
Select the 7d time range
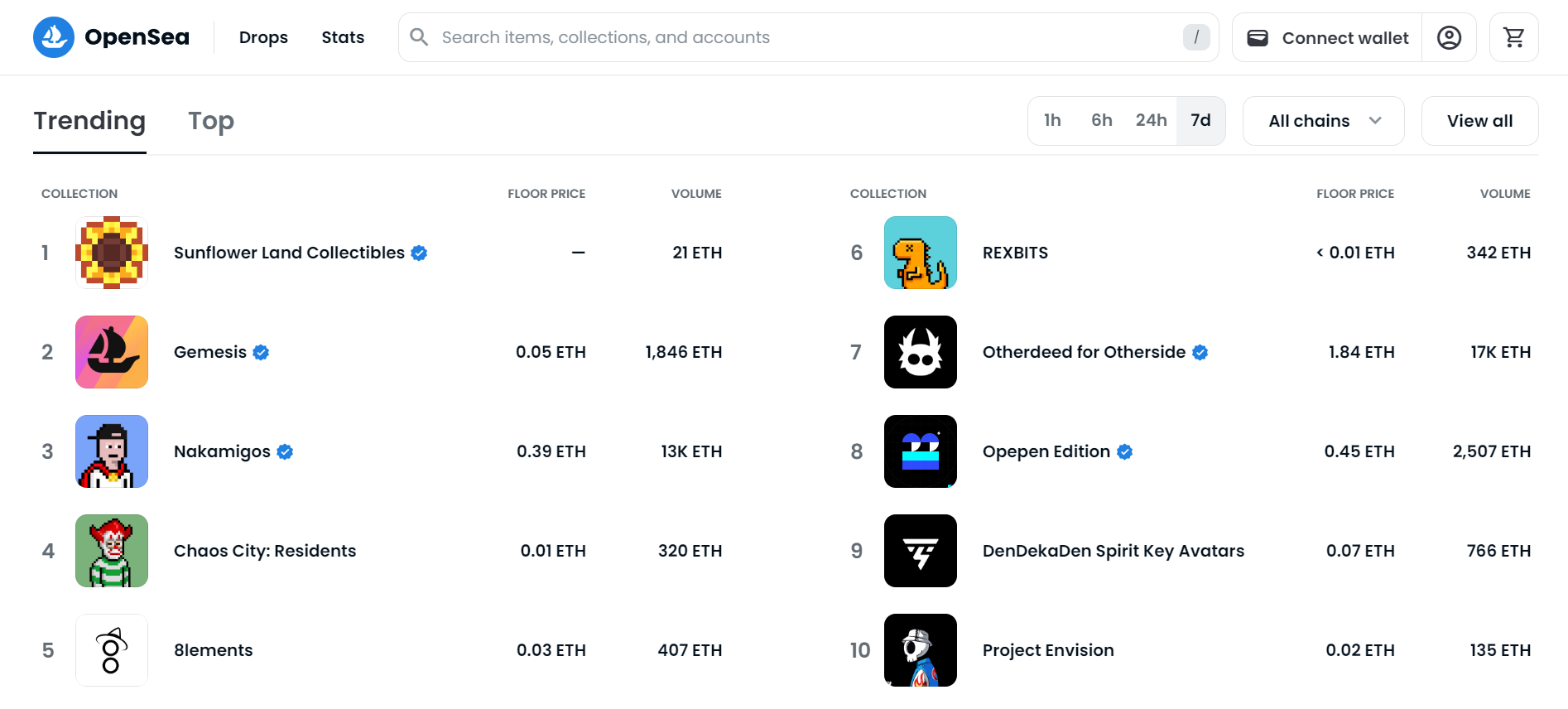[1200, 121]
